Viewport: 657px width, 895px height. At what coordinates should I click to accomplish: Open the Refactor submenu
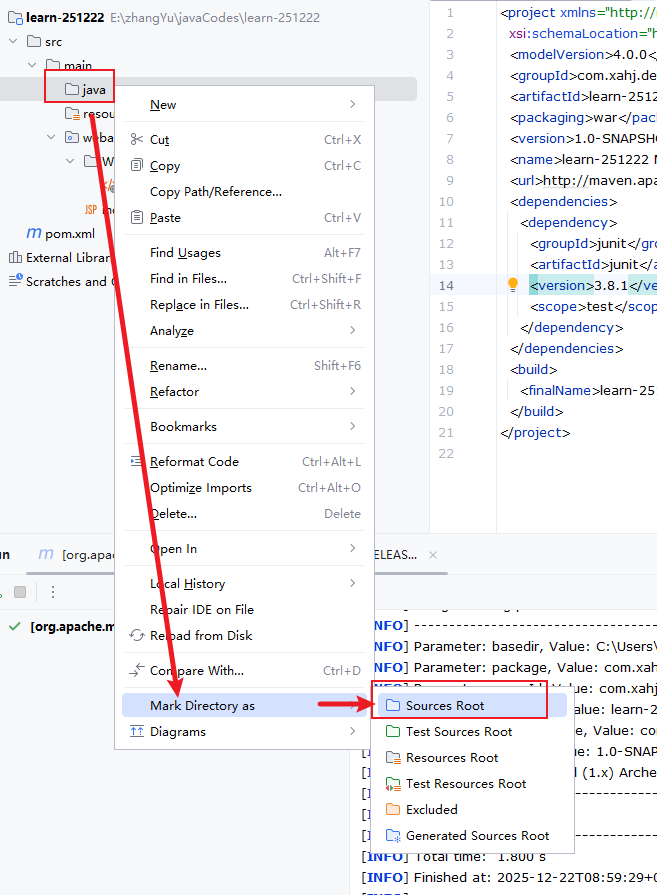tap(244, 392)
